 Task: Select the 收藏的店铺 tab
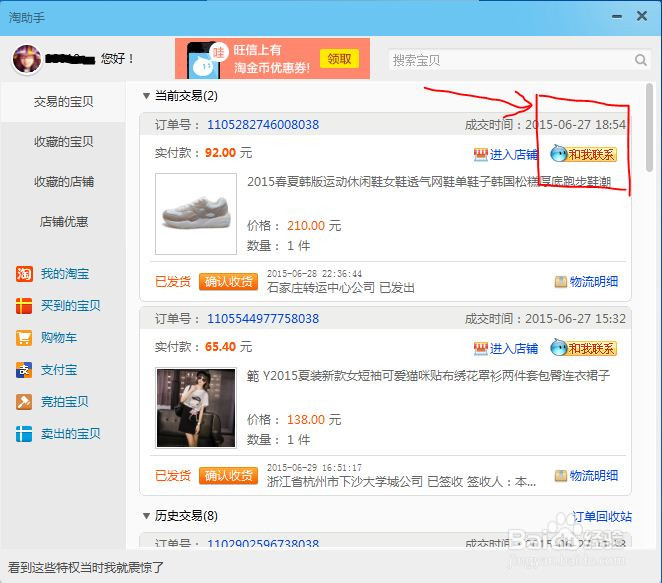tap(63, 182)
